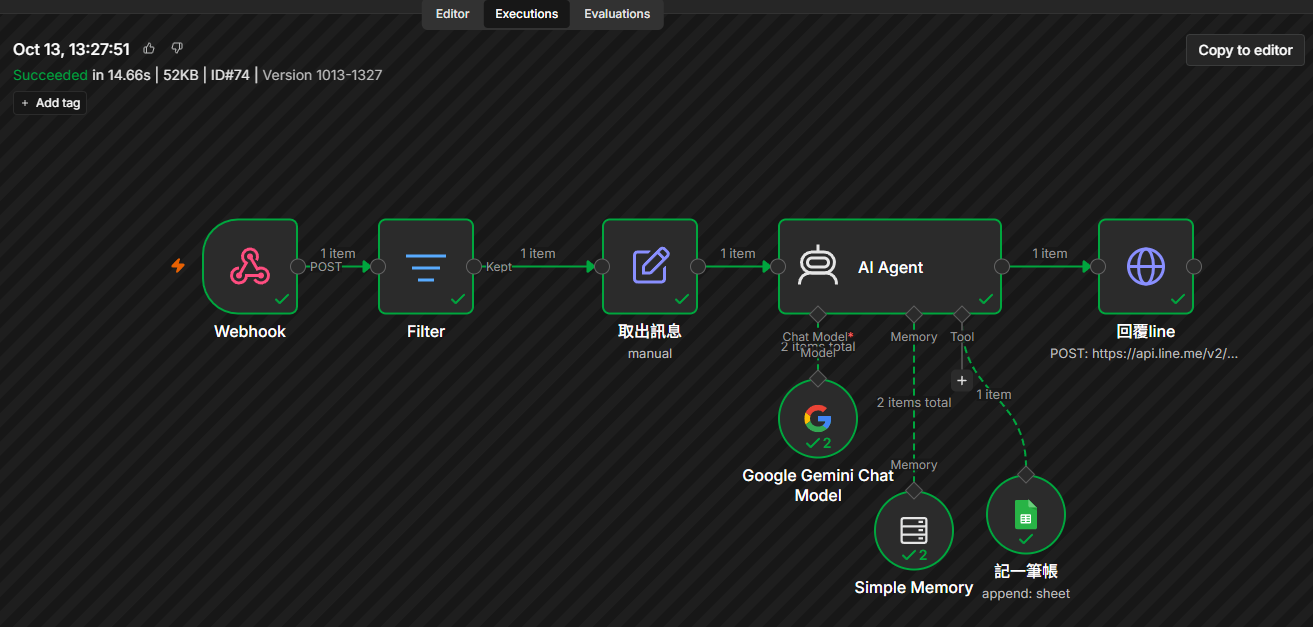Click the orange trigger lightning bolt icon
1313x627 pixels.
click(178, 266)
